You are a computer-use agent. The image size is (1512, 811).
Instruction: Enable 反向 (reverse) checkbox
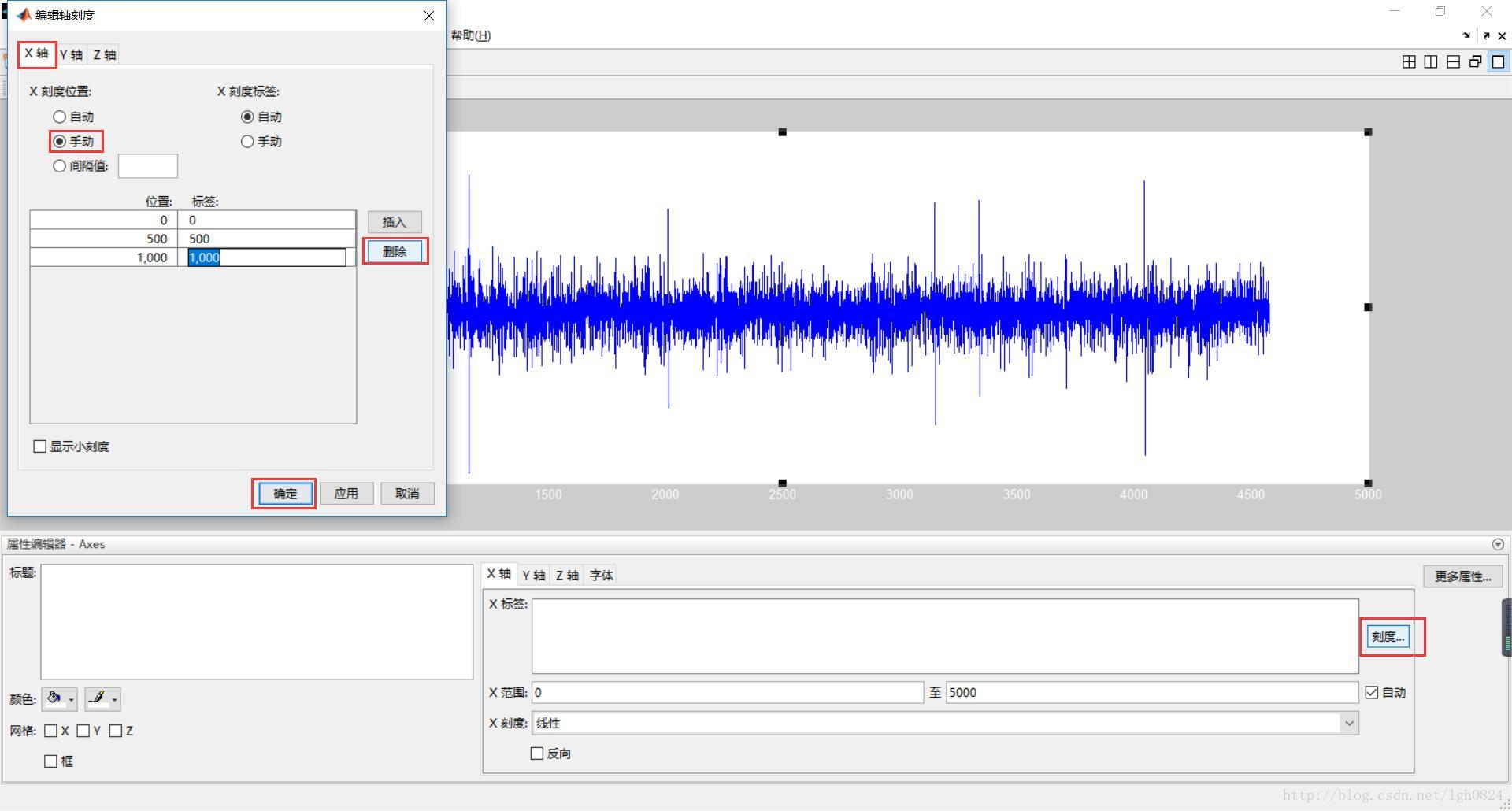537,754
